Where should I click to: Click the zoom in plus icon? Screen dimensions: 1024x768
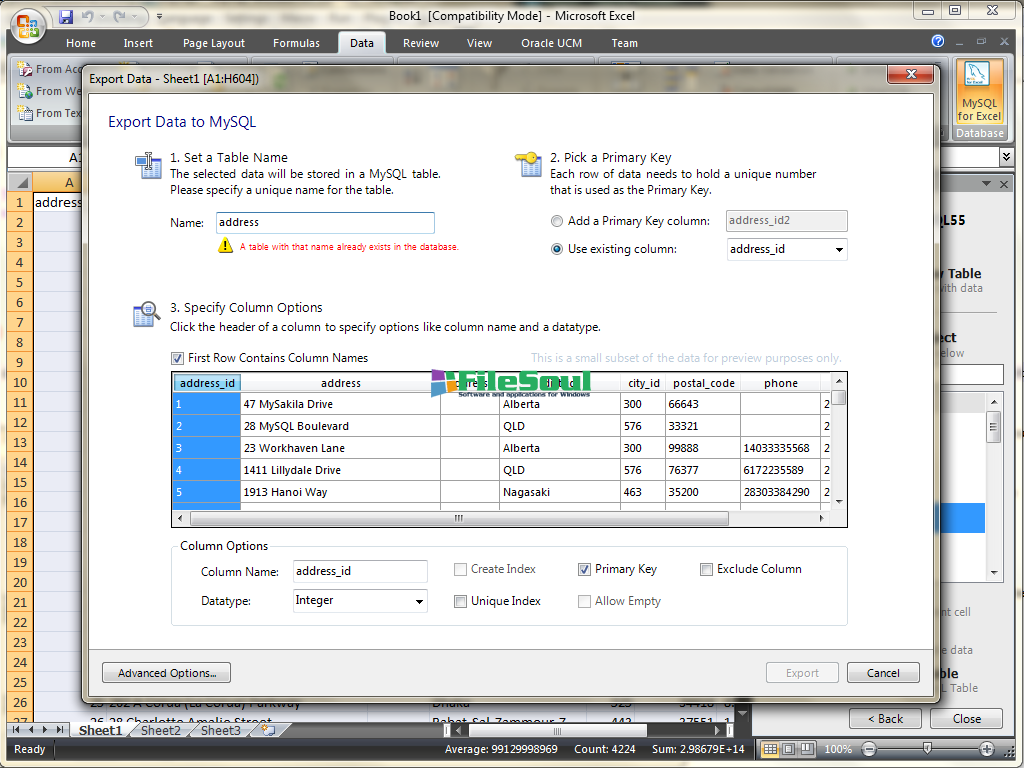coord(987,749)
